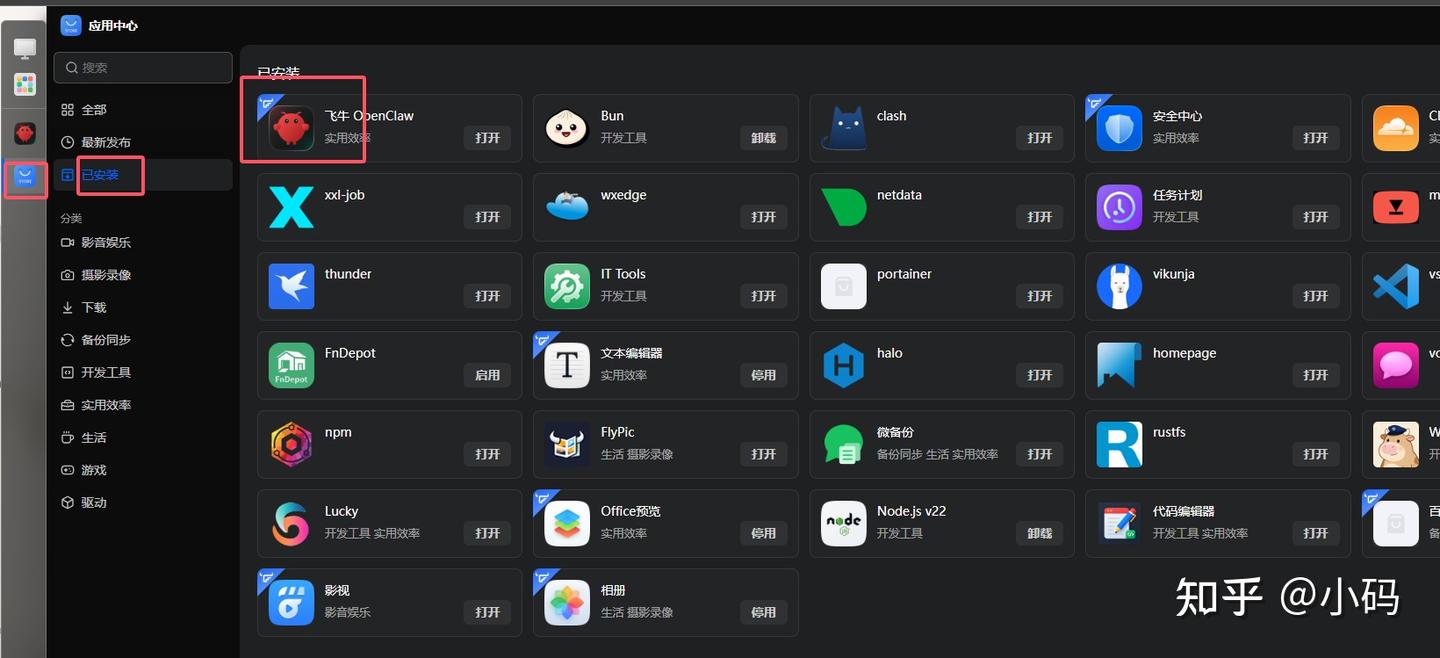
Task: Open the app store icon in left dock
Action: pyautogui.click(x=26, y=178)
